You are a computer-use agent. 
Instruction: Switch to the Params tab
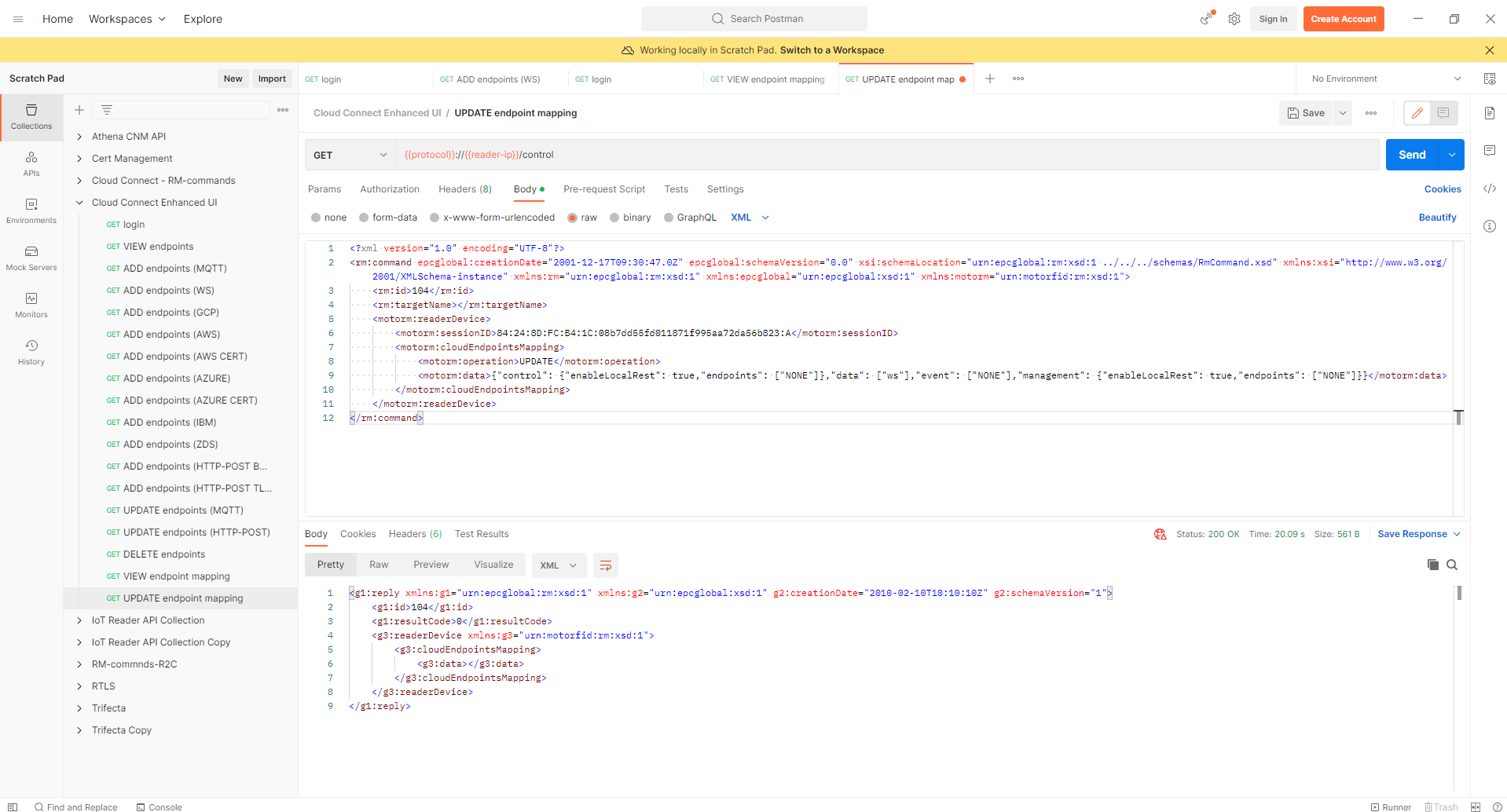pyautogui.click(x=324, y=189)
